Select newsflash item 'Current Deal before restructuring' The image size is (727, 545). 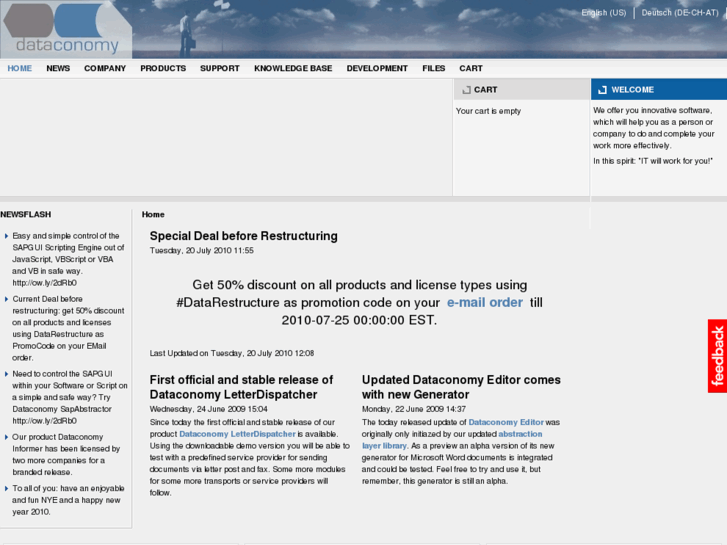pyautogui.click(x=68, y=328)
